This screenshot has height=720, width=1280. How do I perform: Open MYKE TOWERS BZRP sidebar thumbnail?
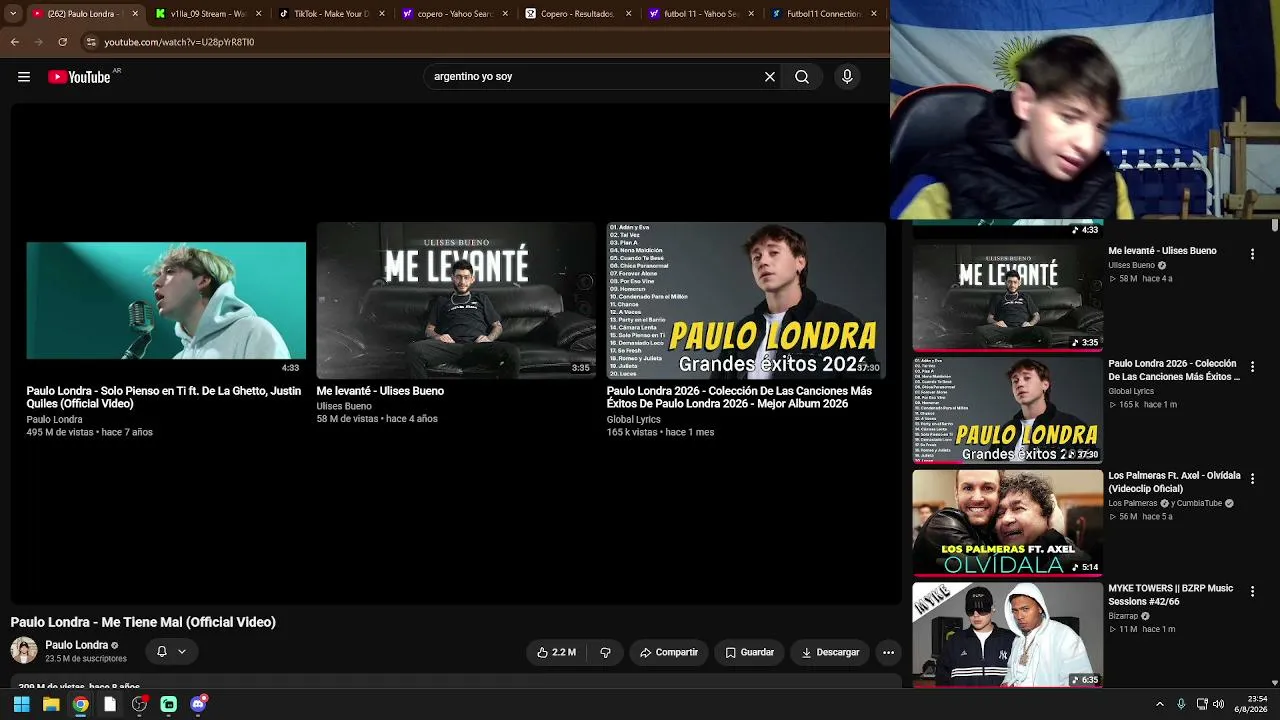[x=1008, y=635]
